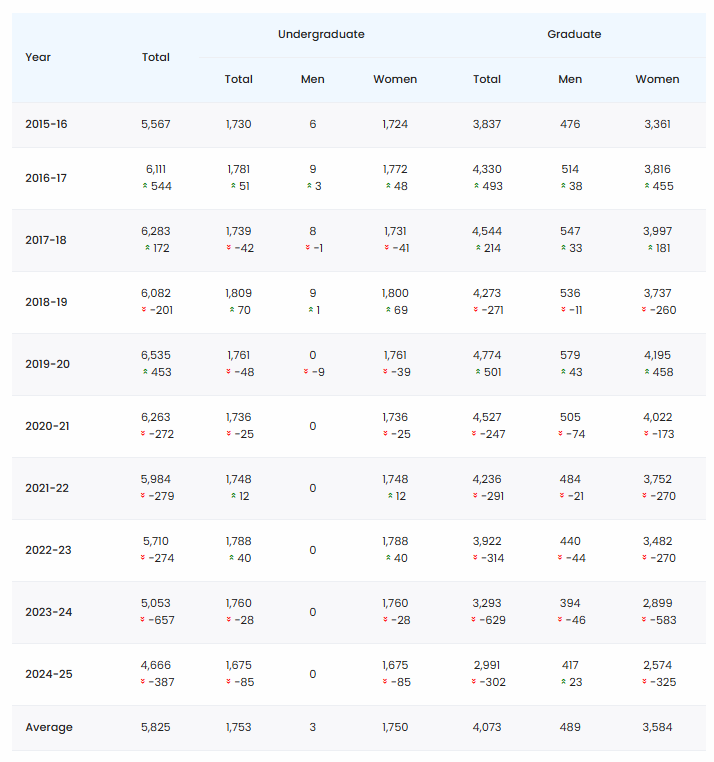Click red down arrow beside -657
The image size is (714, 762).
pos(142,620)
